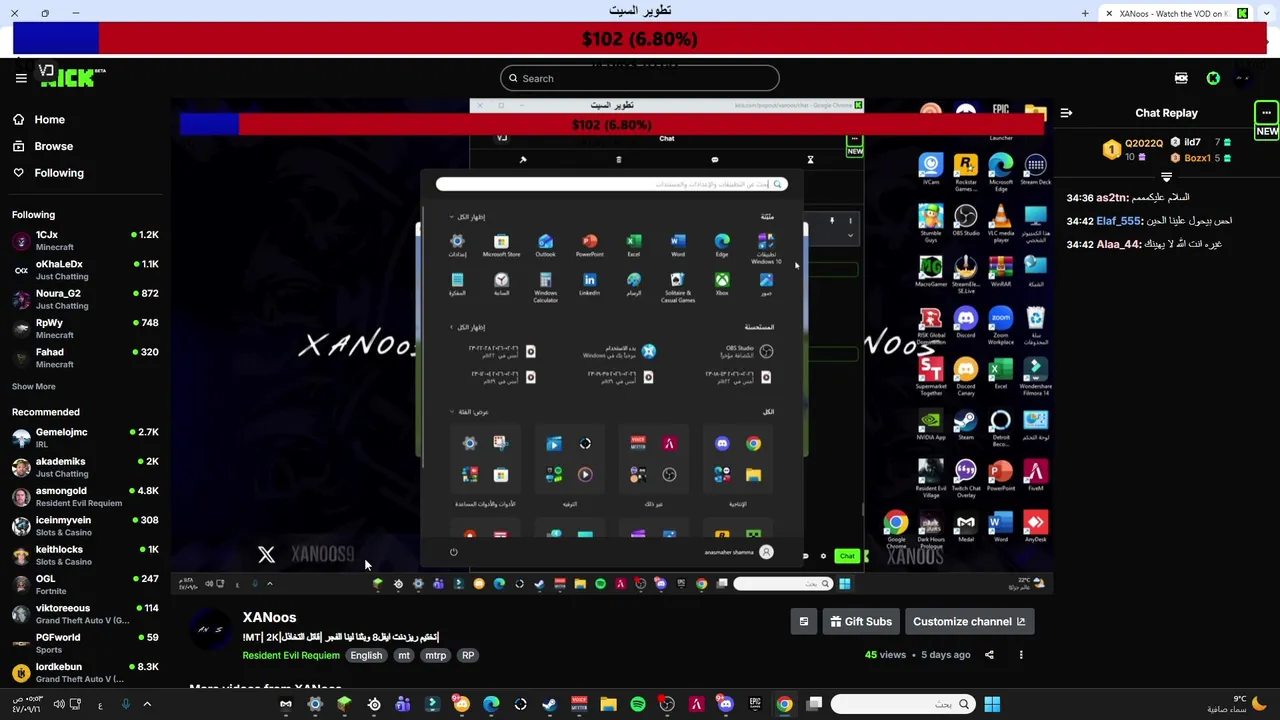
Task: Open a new browser tab with plus button
Action: click(1085, 13)
